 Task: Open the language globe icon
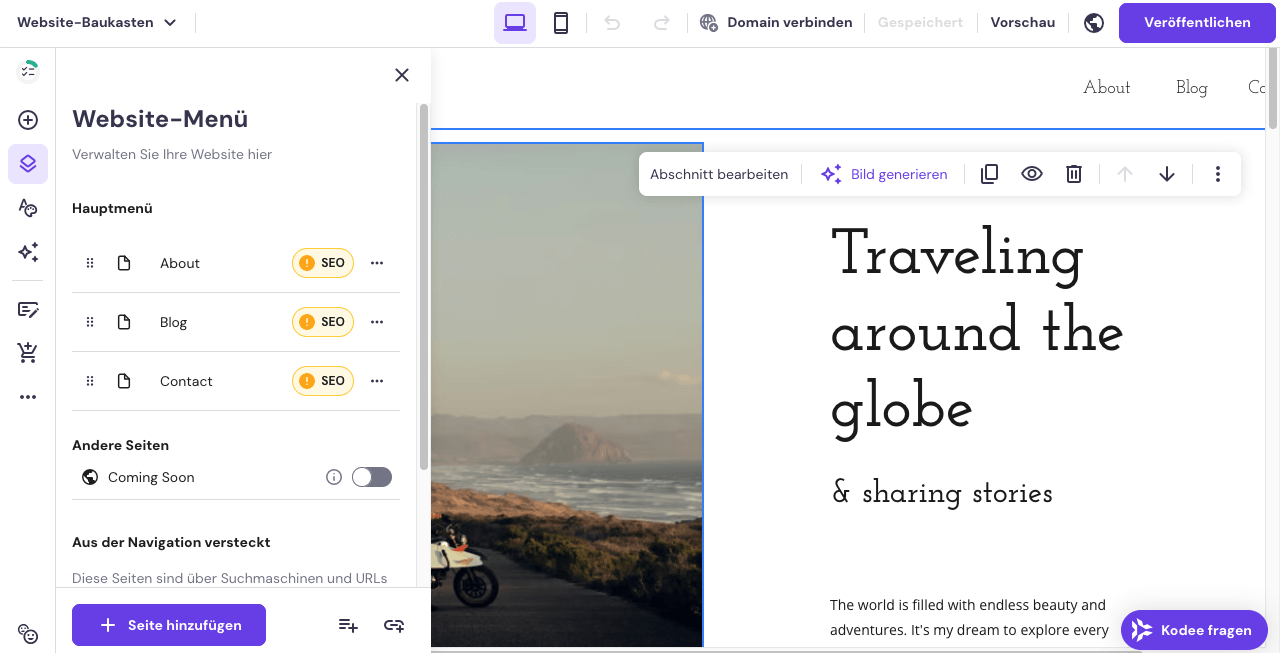[x=1094, y=23]
